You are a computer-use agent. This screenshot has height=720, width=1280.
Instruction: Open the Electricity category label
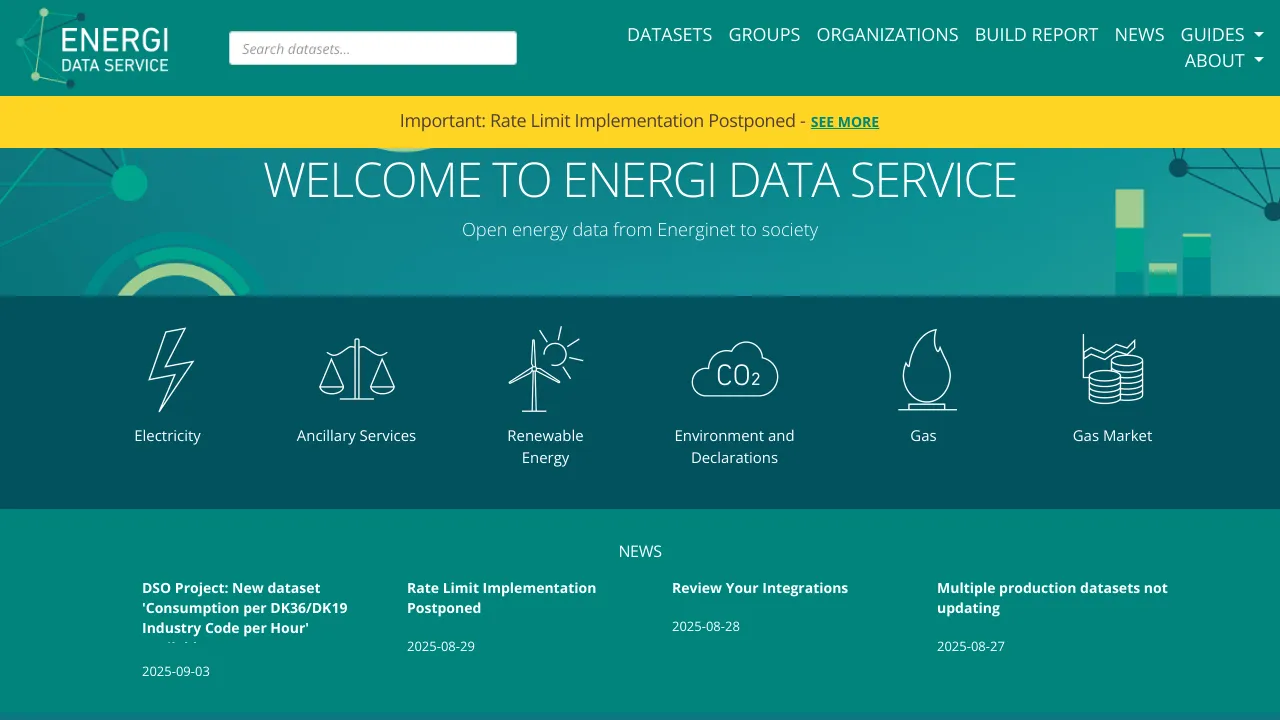pos(168,436)
